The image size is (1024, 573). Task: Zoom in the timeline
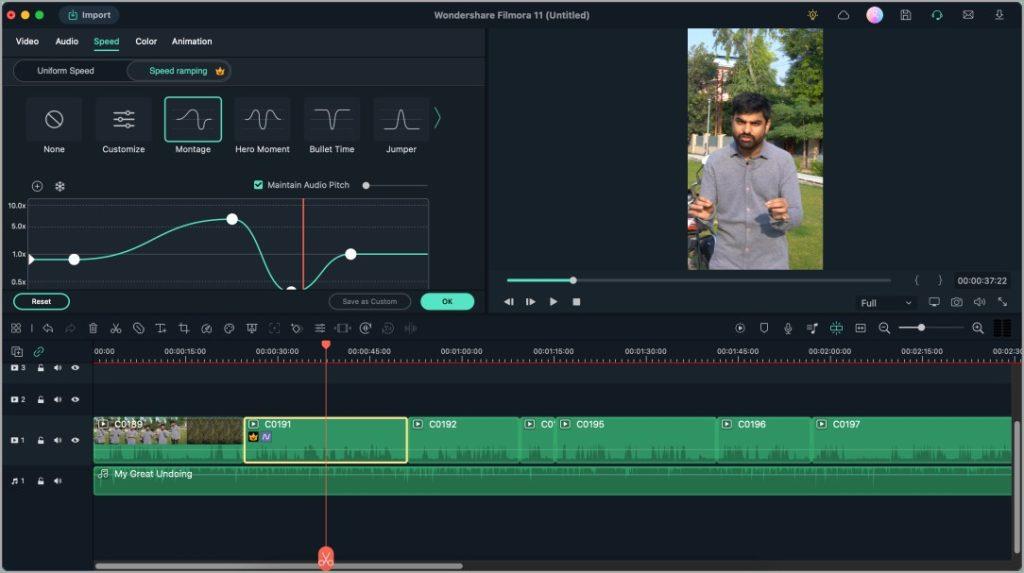click(978, 328)
